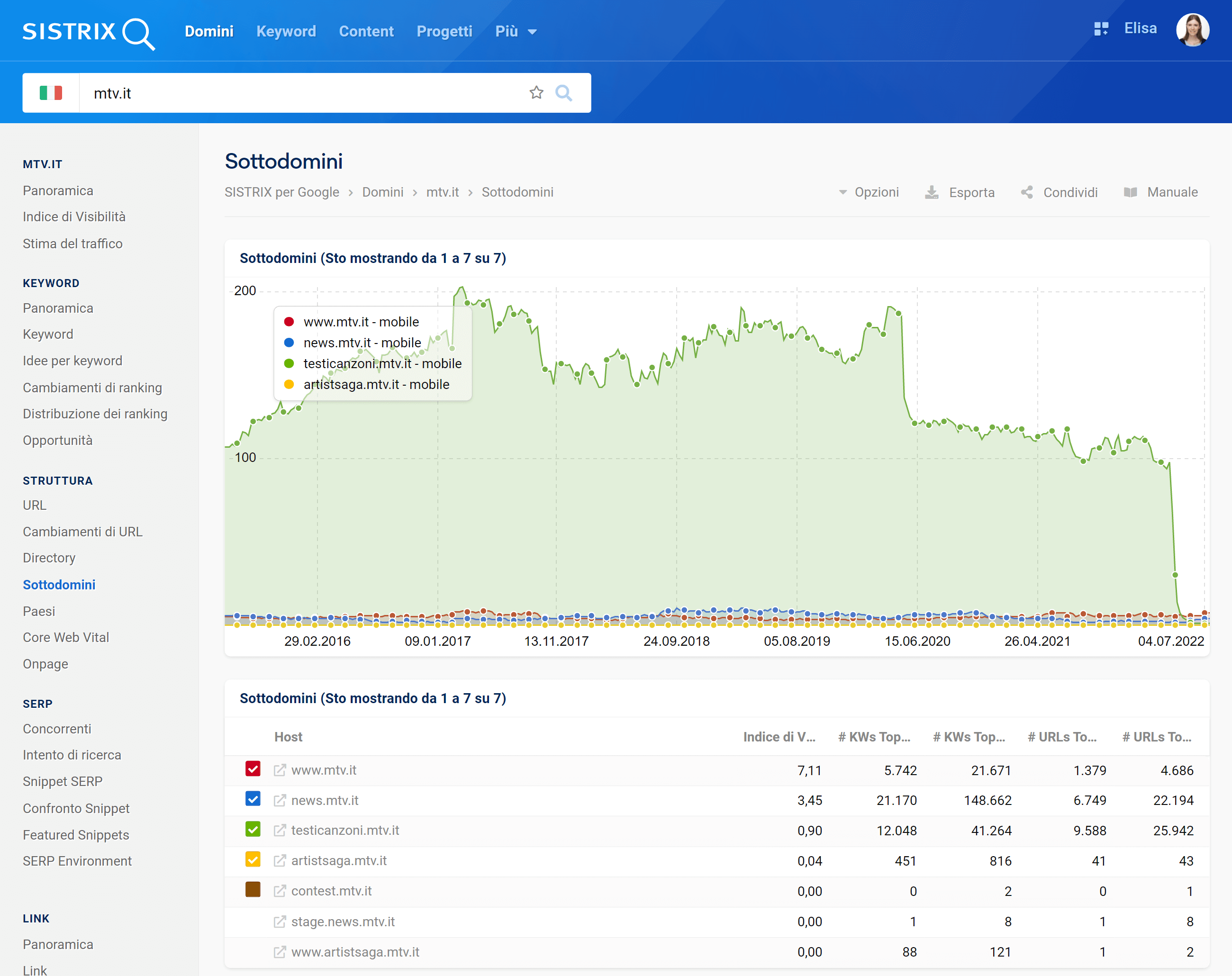
Task: Open Confronto Snippet in sidebar
Action: [x=77, y=809]
